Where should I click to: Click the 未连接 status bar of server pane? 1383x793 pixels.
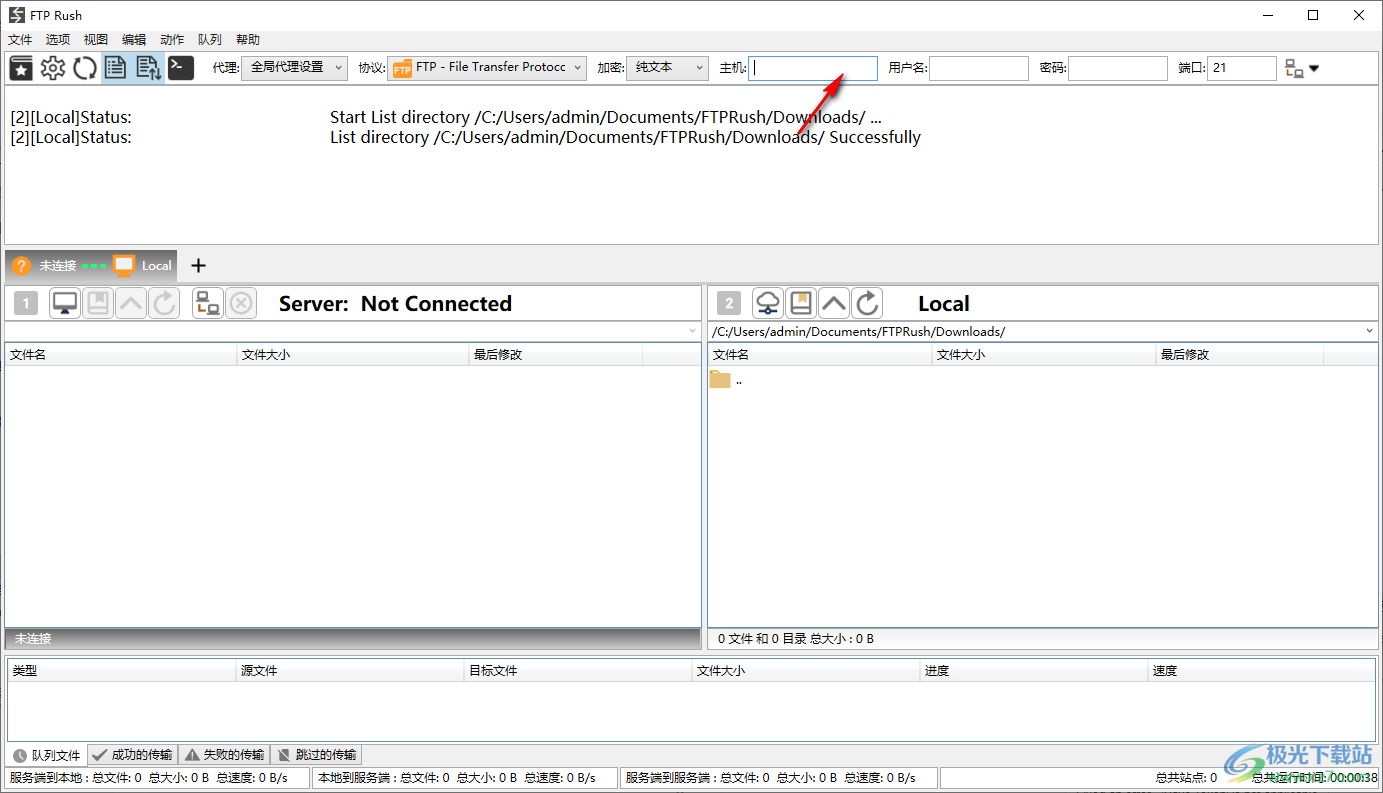(353, 638)
